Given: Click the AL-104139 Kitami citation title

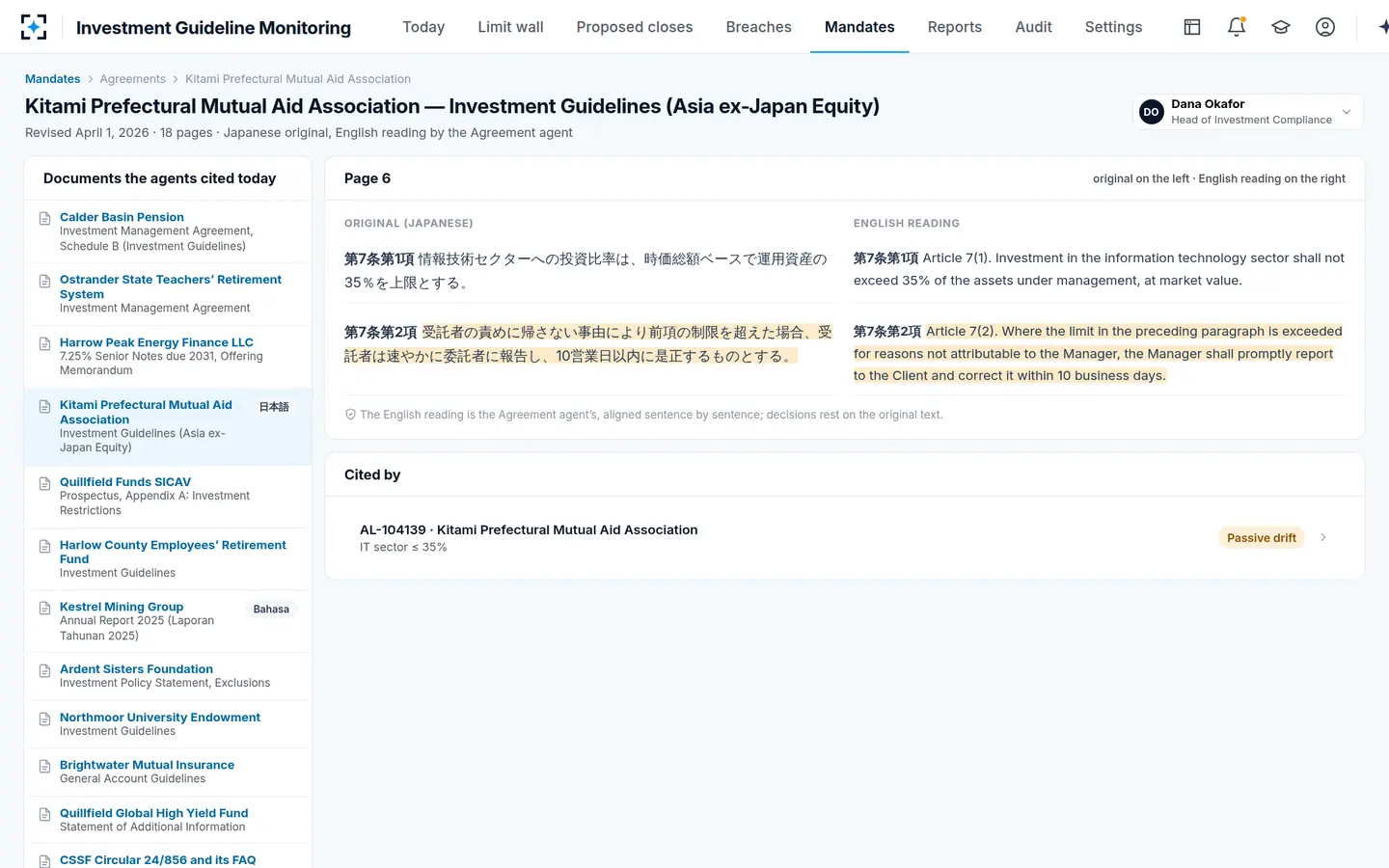Looking at the screenshot, I should pyautogui.click(x=529, y=529).
